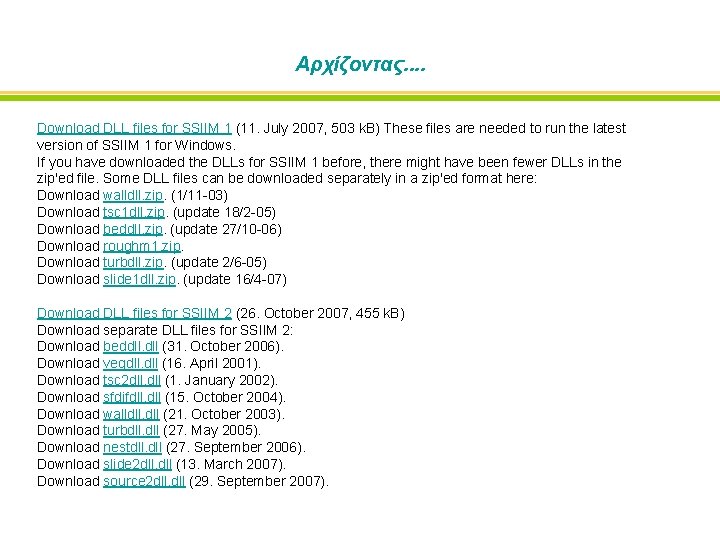Click date '(16. April 2001)'
720x540 pixels.
[x=209, y=364]
